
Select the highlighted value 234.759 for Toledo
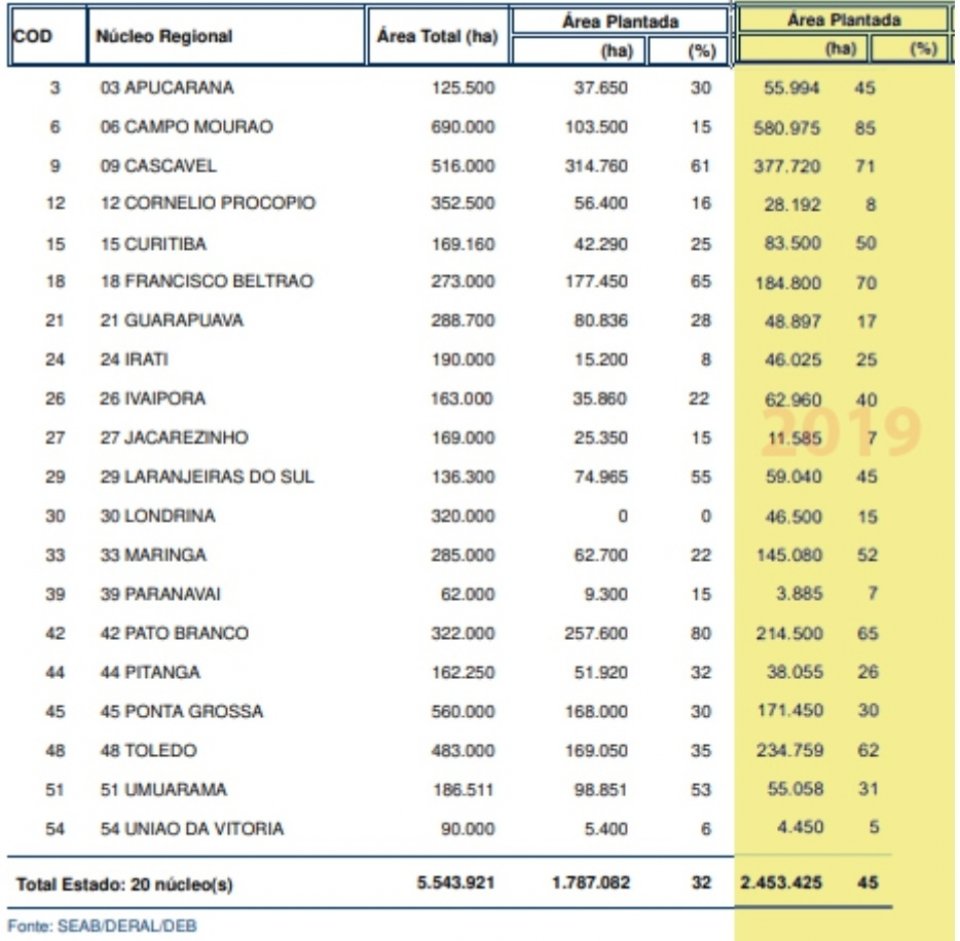[x=790, y=750]
